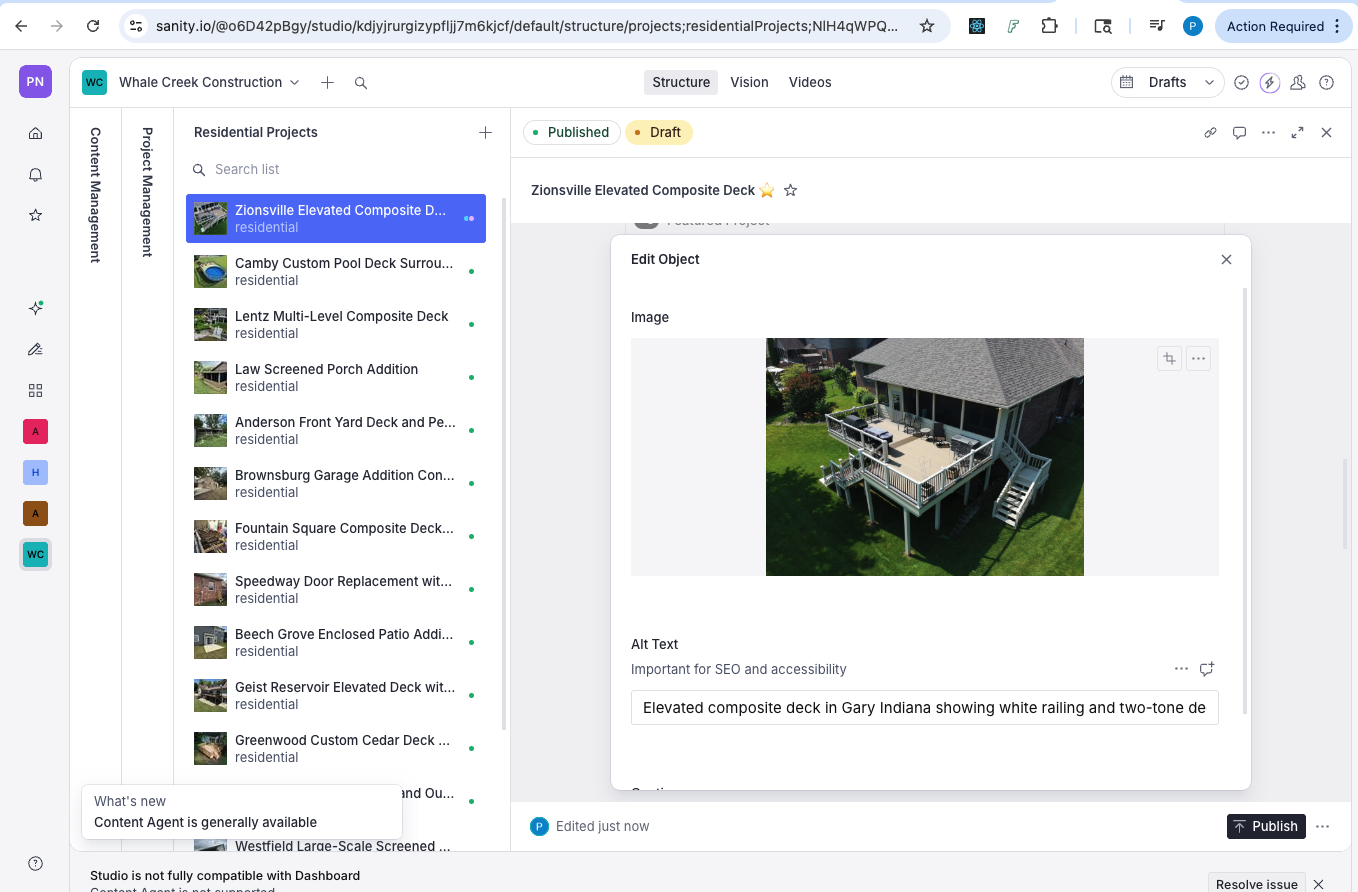Toggle the Published chip at the top
1358x892 pixels.
[571, 131]
